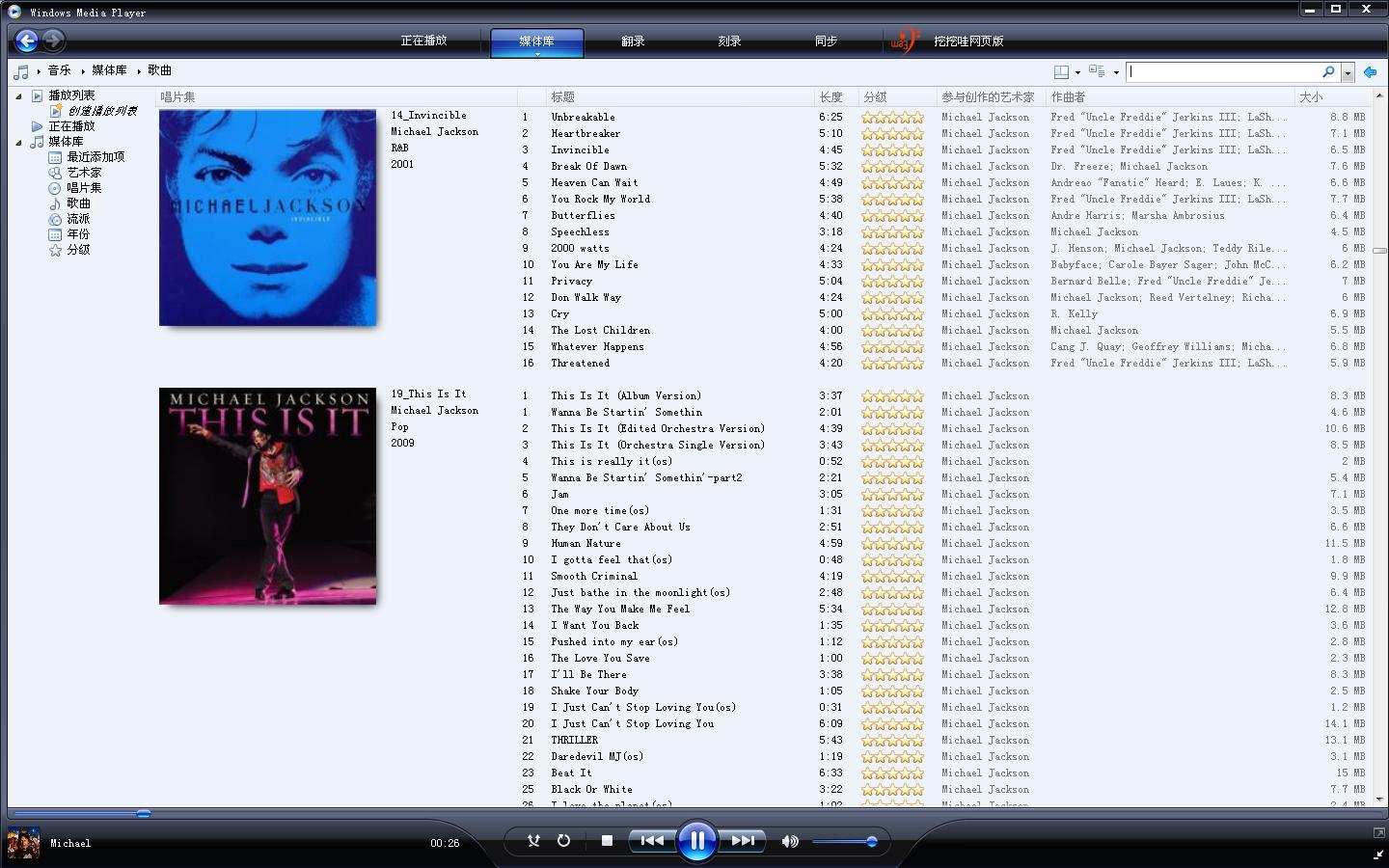The width and height of the screenshot is (1389, 868).
Task: Select the Invincible album cover
Action: 267,218
